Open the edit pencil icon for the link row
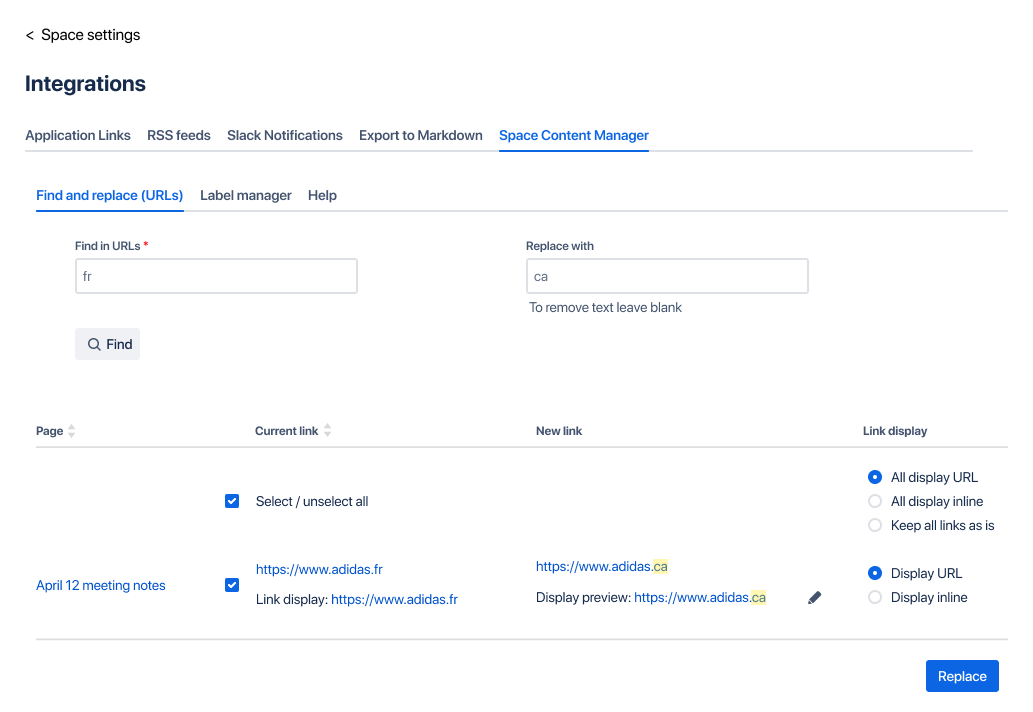 tap(814, 597)
